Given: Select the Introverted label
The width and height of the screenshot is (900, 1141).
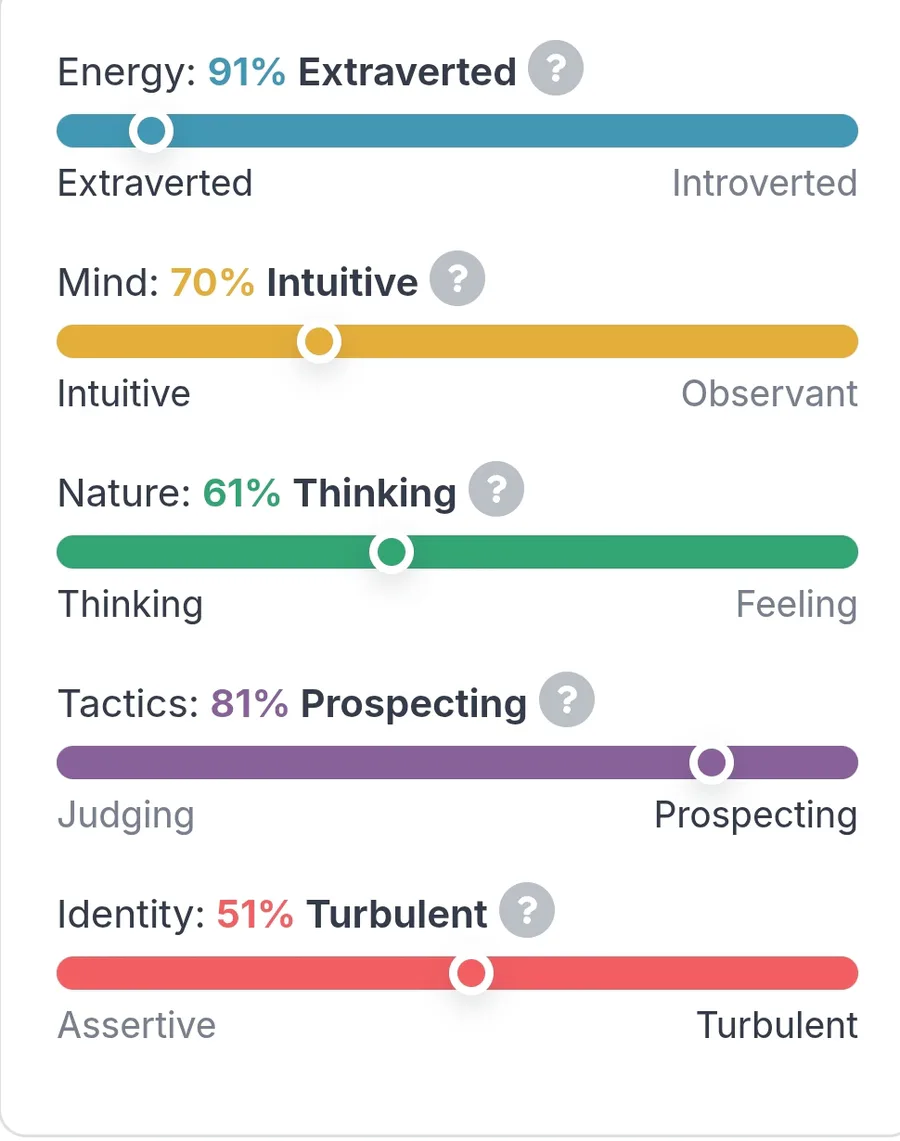Looking at the screenshot, I should point(765,183).
